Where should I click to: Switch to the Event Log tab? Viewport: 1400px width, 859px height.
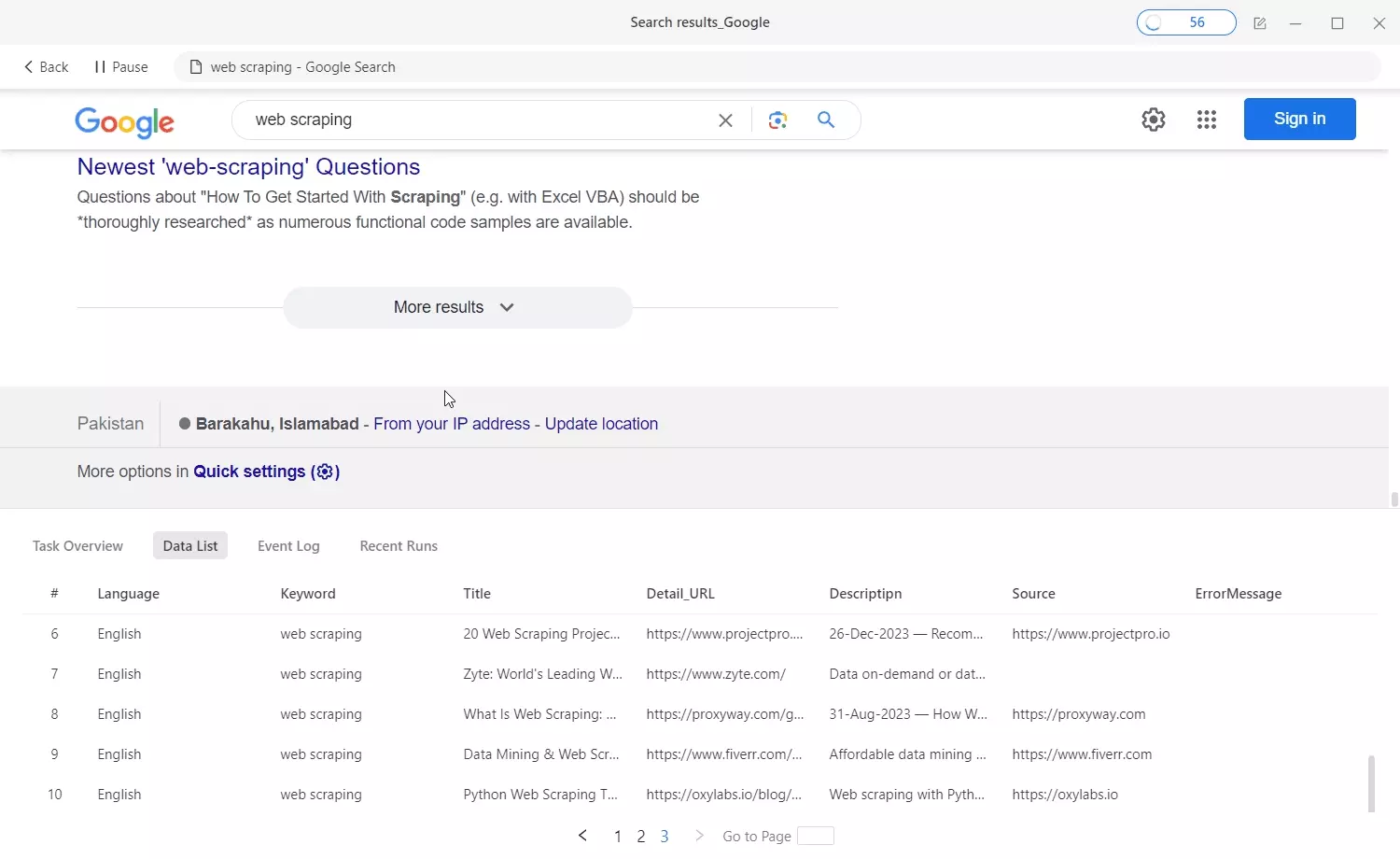pyautogui.click(x=288, y=545)
